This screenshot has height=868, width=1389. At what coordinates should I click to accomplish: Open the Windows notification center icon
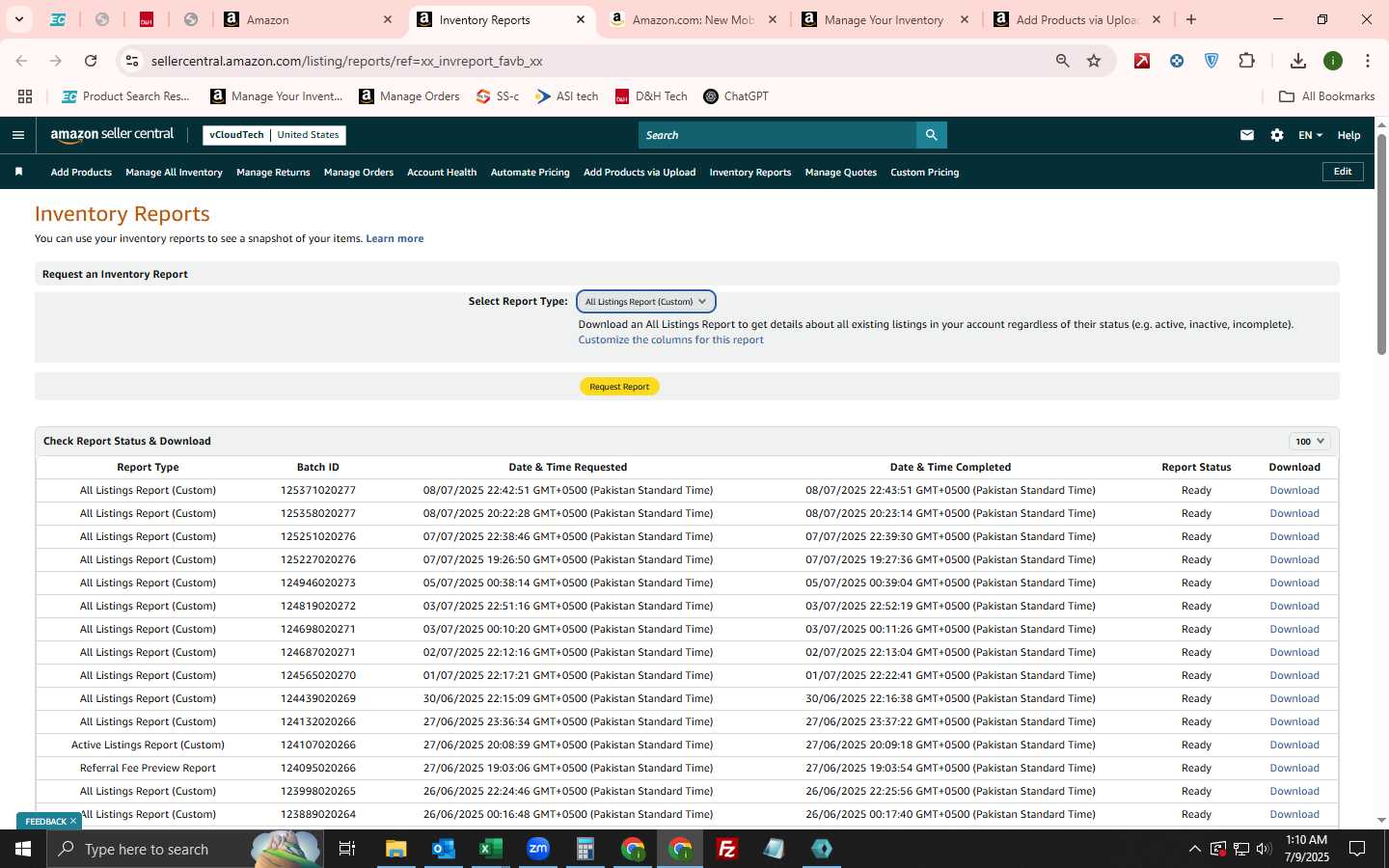tap(1357, 849)
